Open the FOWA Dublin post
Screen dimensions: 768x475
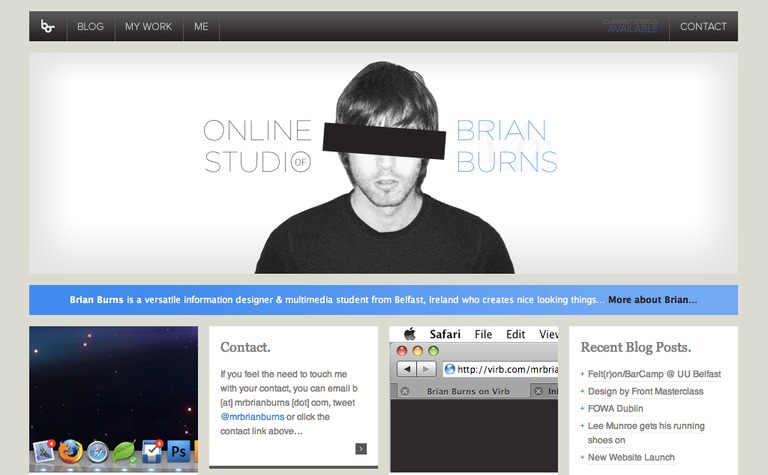tap(615, 408)
